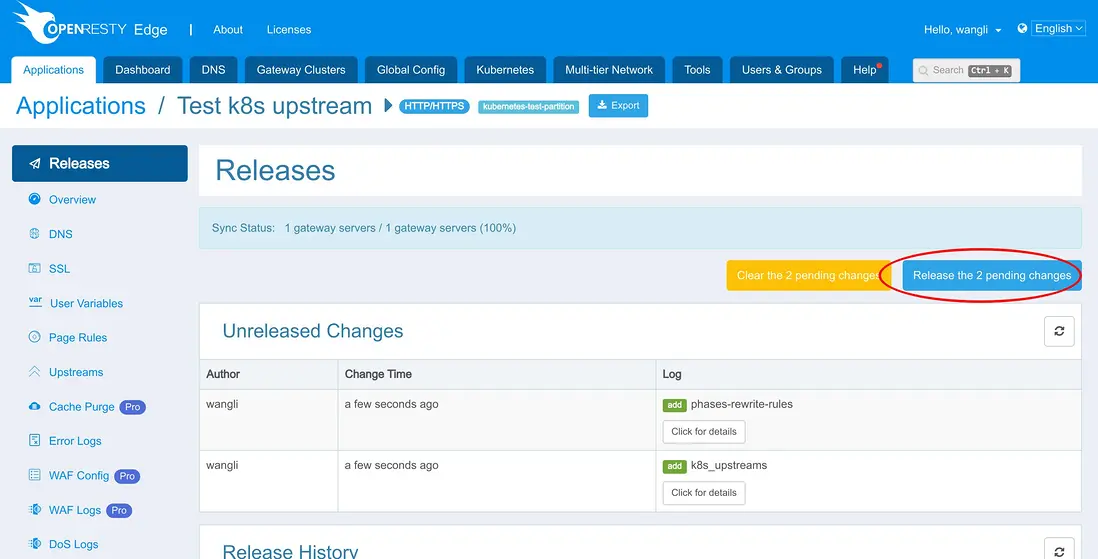The width and height of the screenshot is (1098, 559).
Task: Click the Export button
Action: coord(618,106)
